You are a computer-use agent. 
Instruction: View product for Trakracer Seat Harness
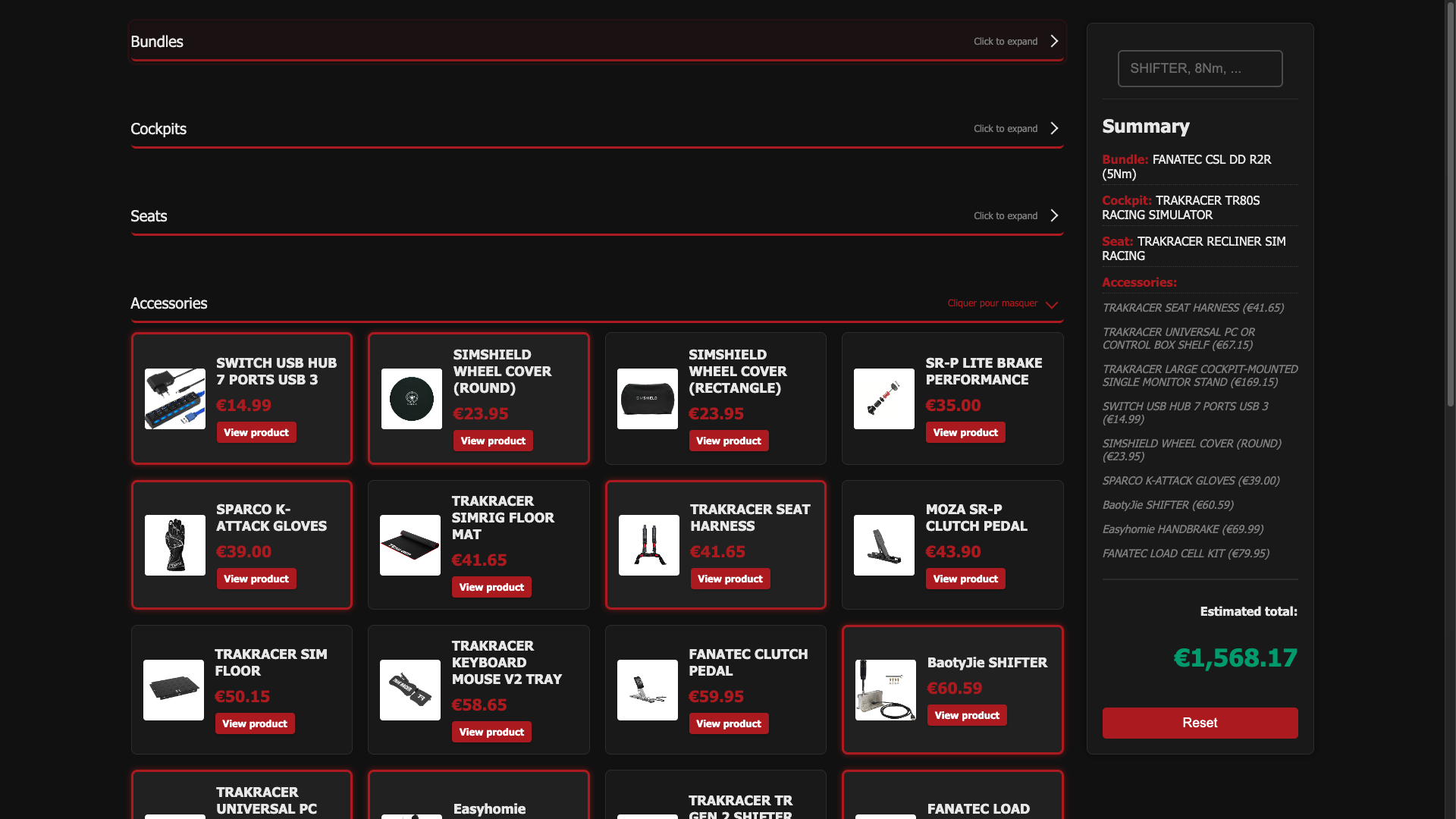730,579
